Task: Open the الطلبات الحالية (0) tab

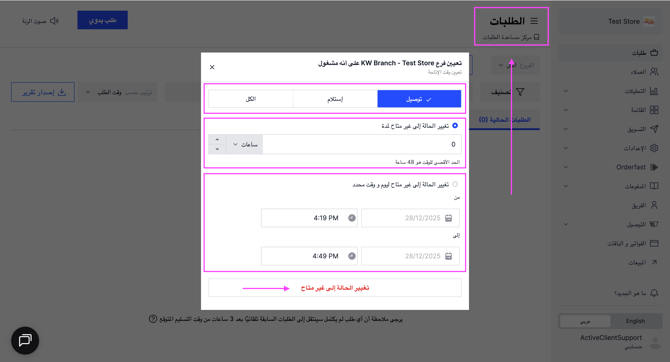Action: [505, 120]
